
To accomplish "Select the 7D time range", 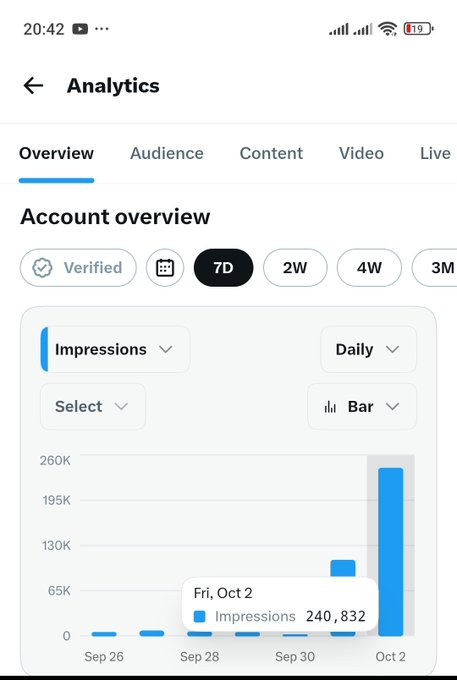I will (223, 268).
